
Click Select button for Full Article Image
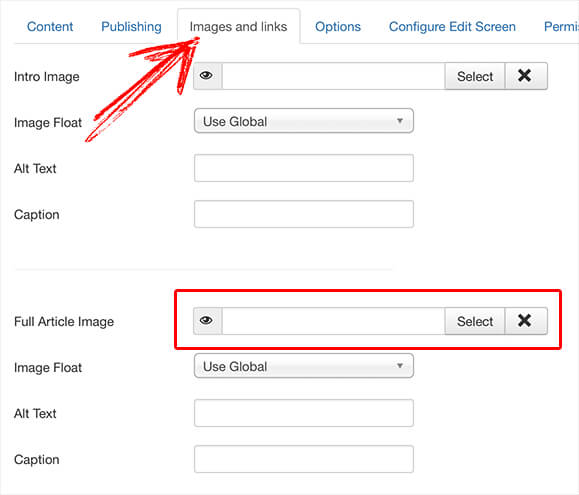point(475,321)
